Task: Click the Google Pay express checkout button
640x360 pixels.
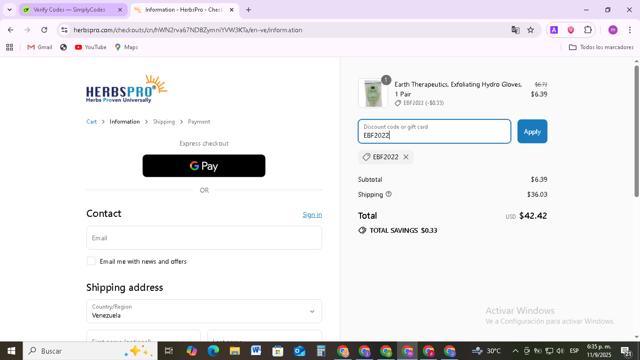Action: click(x=204, y=166)
